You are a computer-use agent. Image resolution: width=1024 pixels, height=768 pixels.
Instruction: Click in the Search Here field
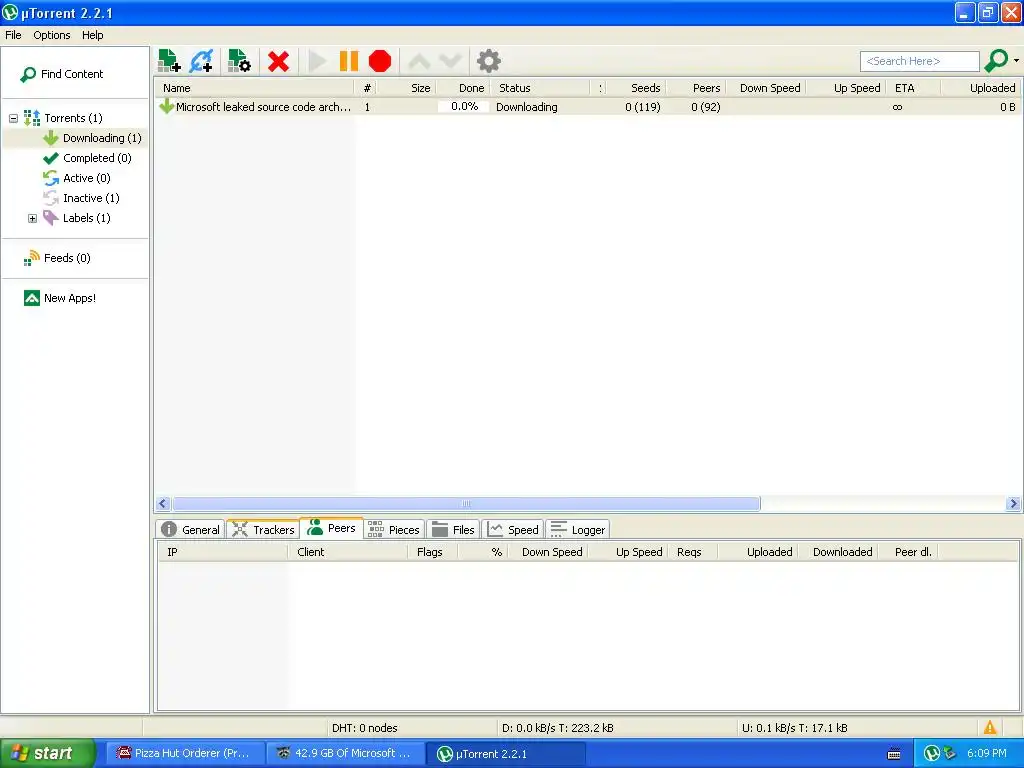pos(920,61)
